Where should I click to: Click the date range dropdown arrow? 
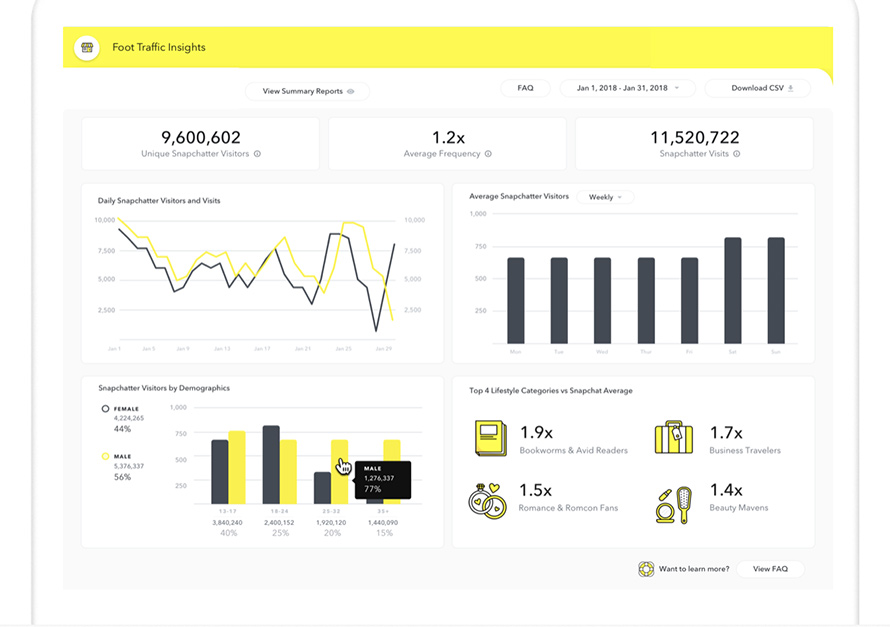[677, 88]
